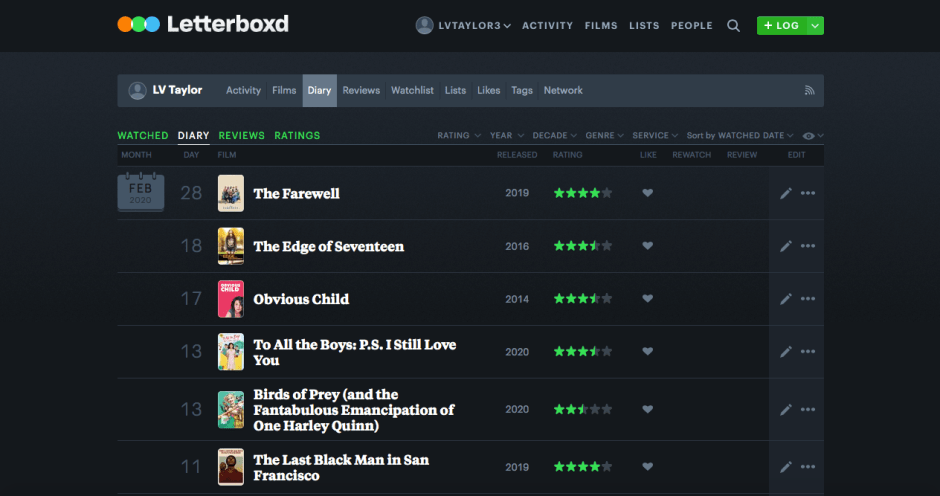940x496 pixels.
Task: Switch to the Watchlist tab
Action: [412, 90]
